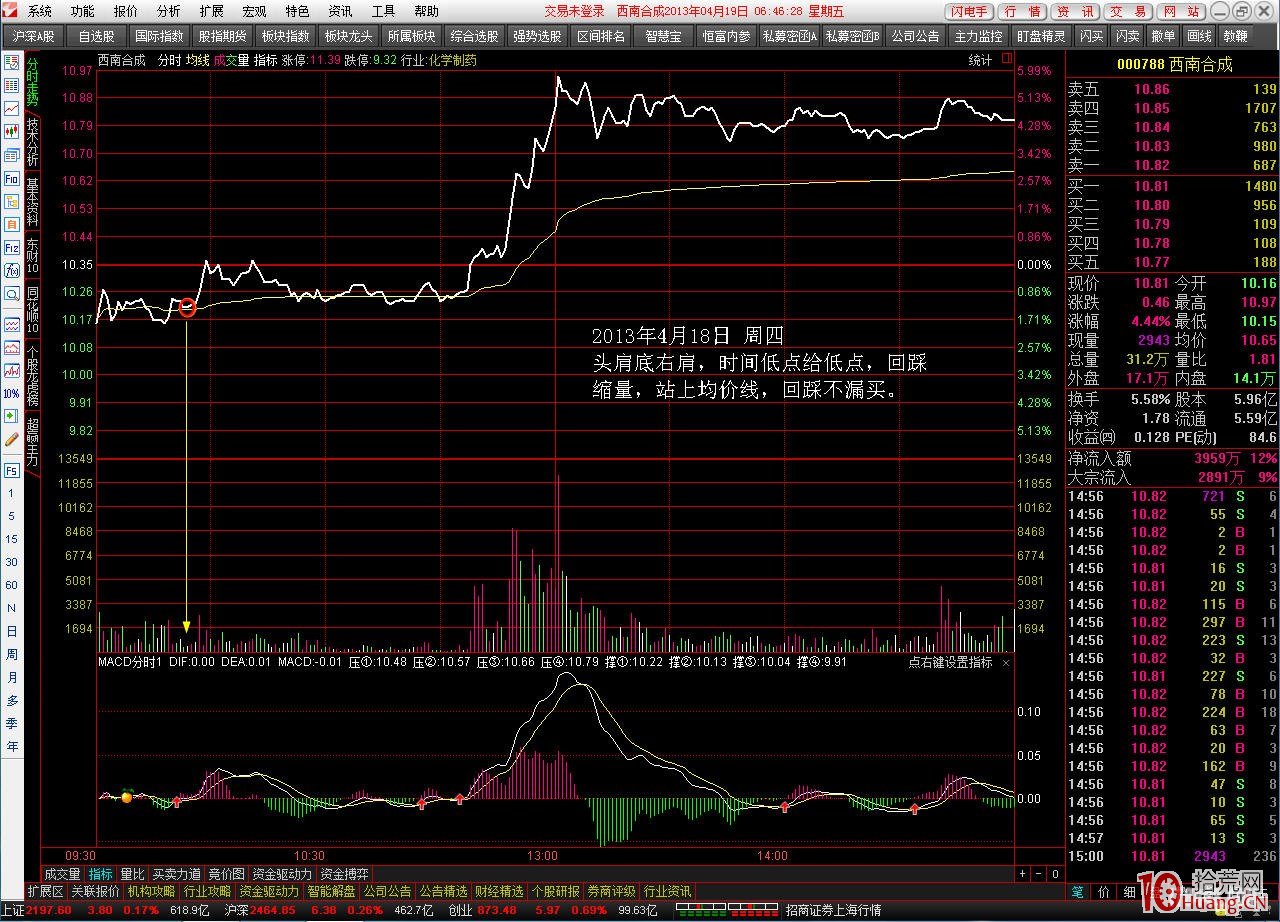Click the 10% price move icon
Image resolution: width=1280 pixels, height=922 pixels.
click(12, 393)
